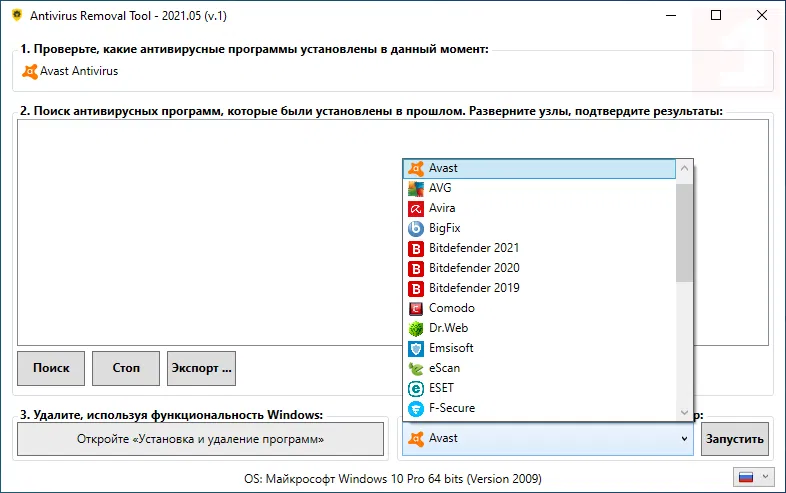786x493 pixels.
Task: Pick the Bitdefender 2019 option
Action: pos(539,288)
